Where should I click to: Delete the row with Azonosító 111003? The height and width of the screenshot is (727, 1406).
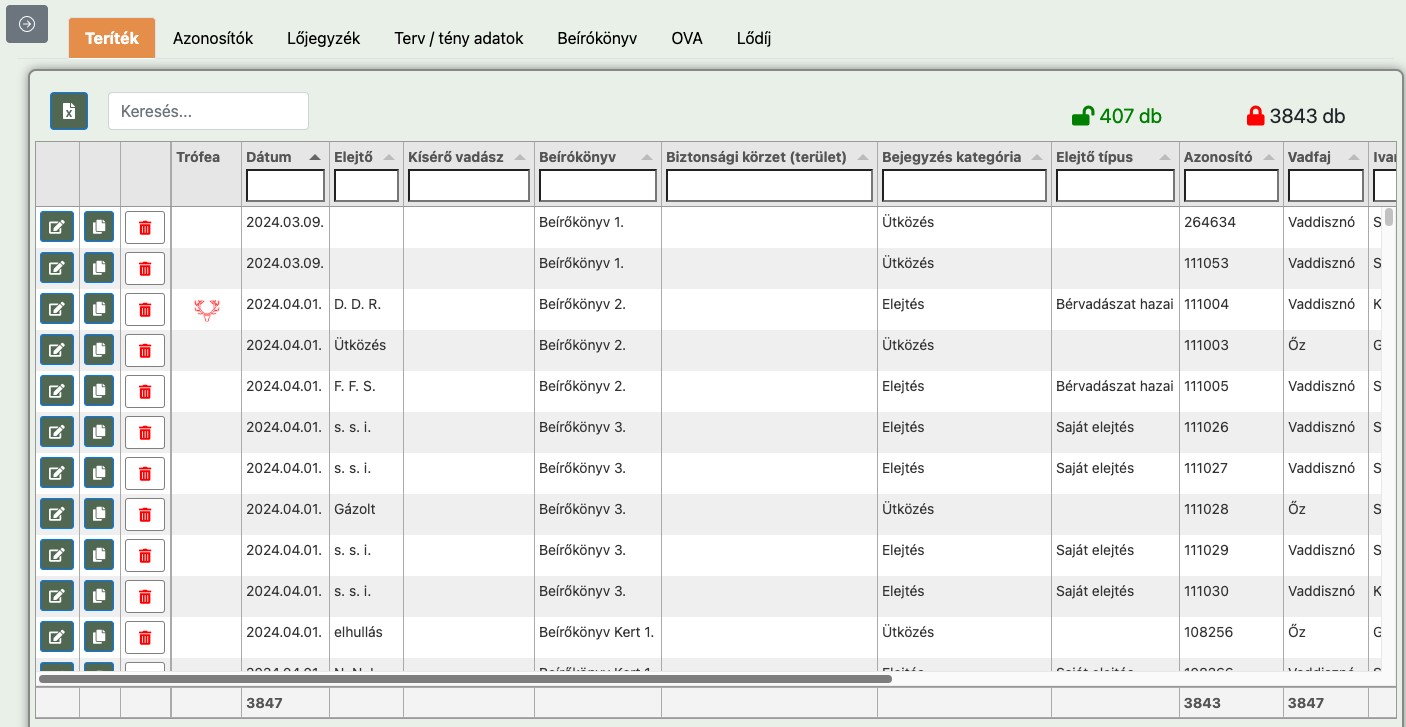pos(145,350)
